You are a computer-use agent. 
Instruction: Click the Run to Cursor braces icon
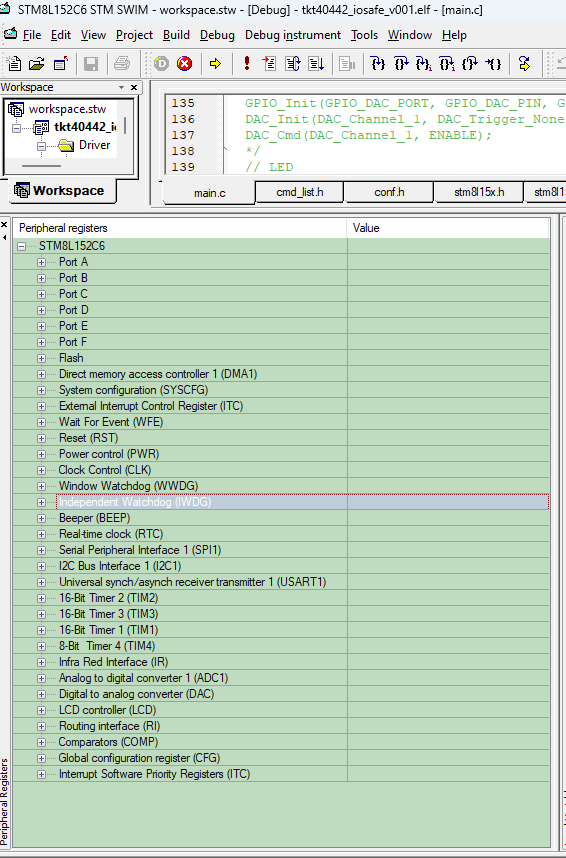click(493, 64)
